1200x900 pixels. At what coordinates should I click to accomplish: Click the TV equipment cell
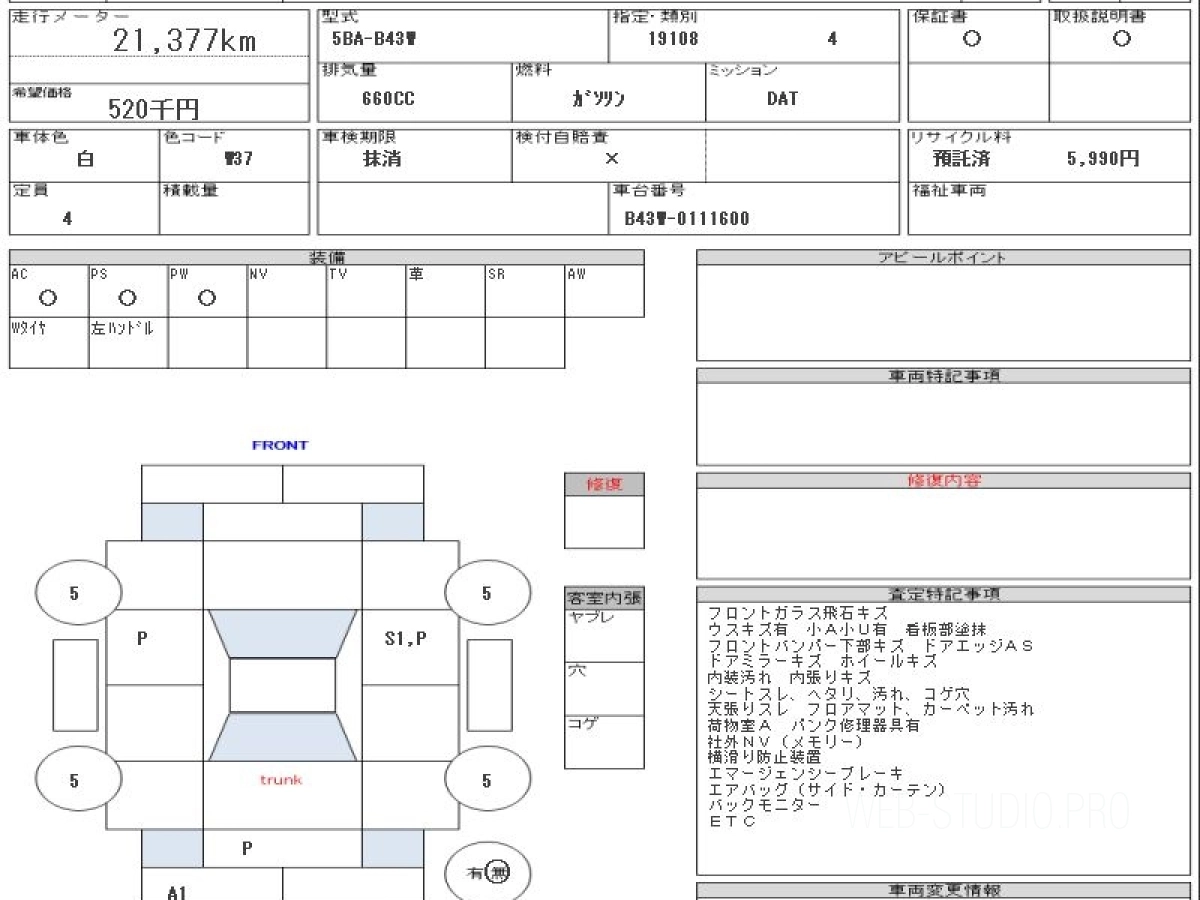click(366, 291)
